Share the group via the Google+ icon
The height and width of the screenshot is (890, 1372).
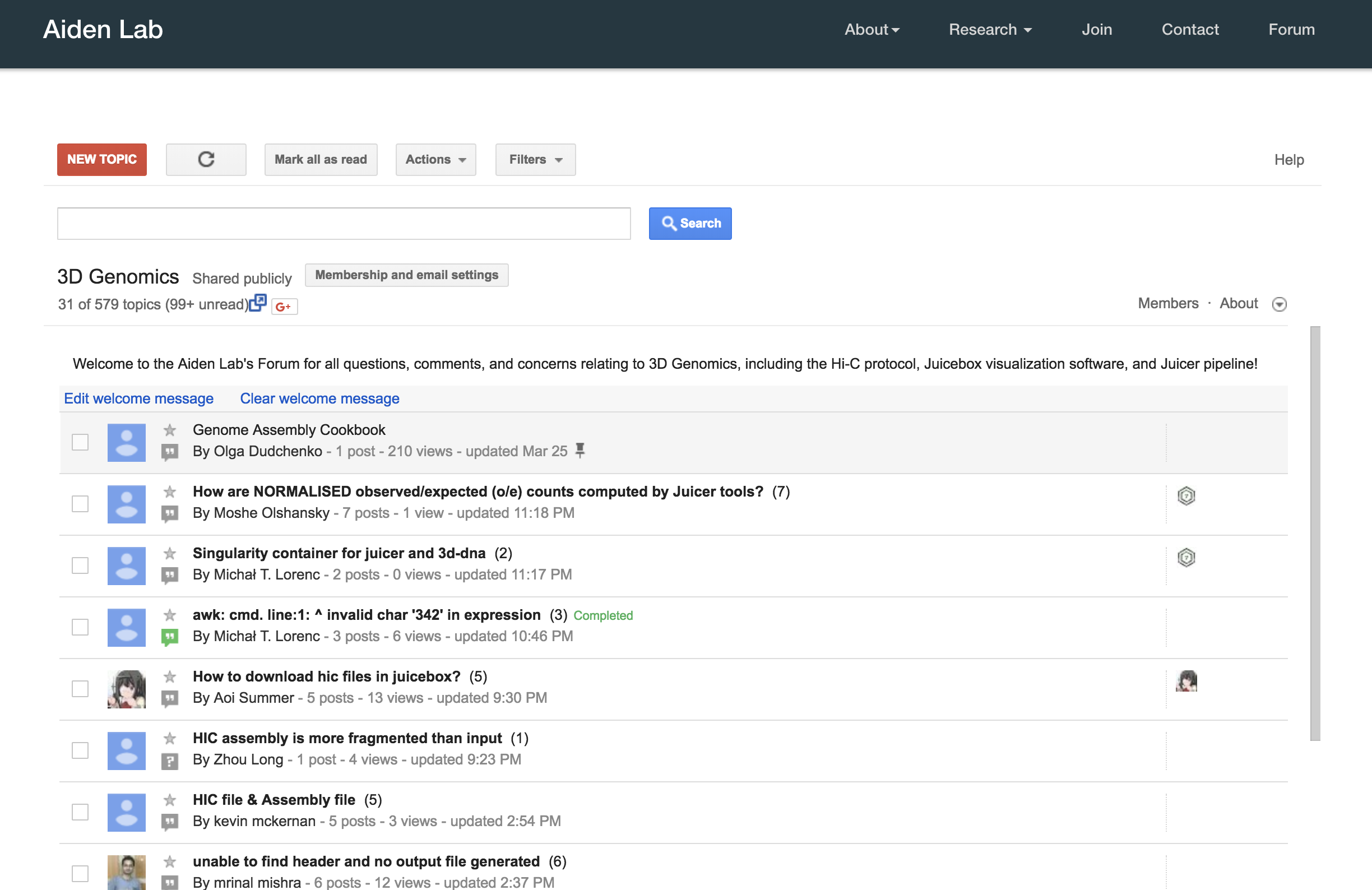pos(283,306)
